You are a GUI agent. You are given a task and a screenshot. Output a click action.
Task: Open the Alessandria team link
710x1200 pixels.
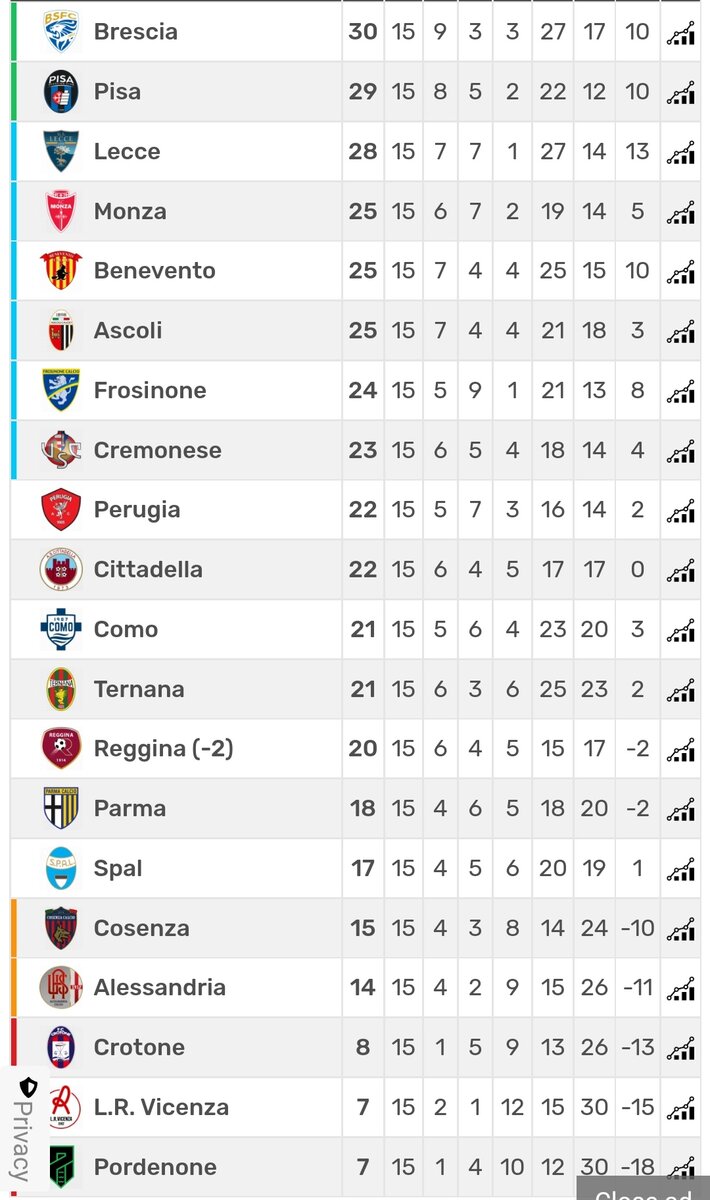tap(160, 988)
